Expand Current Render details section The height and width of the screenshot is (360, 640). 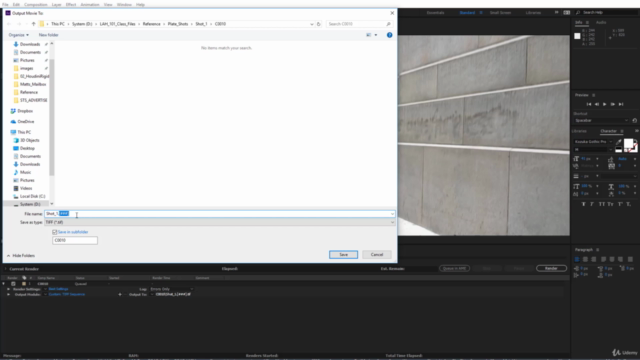(5, 269)
